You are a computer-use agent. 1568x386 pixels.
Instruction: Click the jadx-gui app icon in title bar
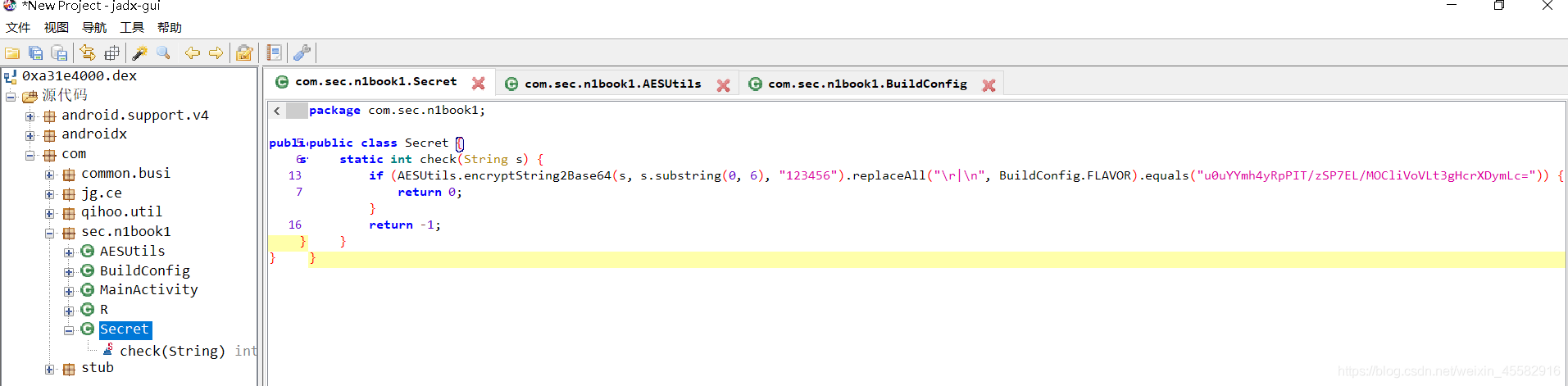[x=10, y=5]
